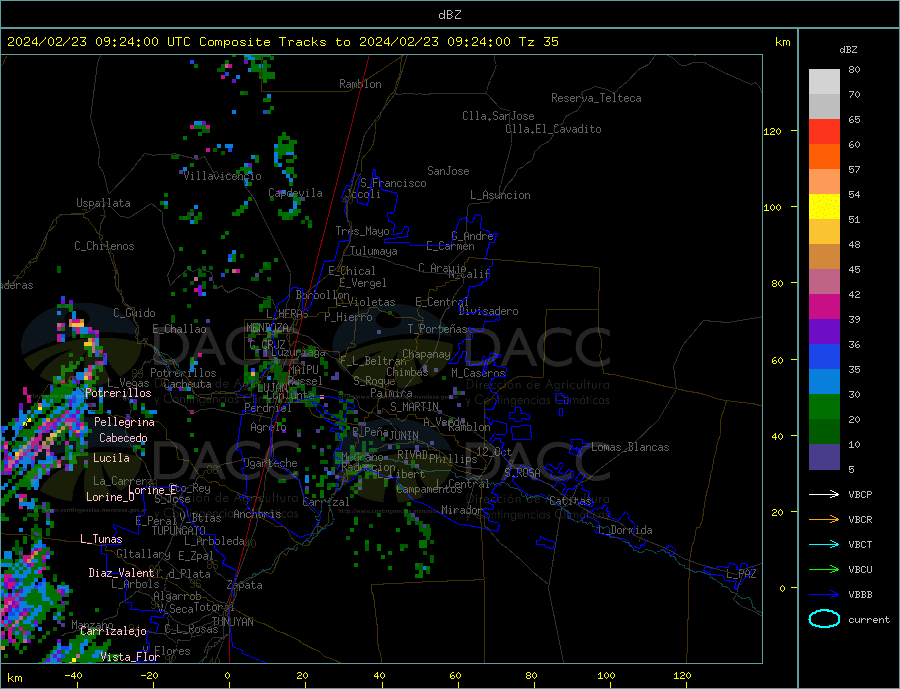Click the 'Divisadero' map label
The height and width of the screenshot is (689, 900).
(x=488, y=311)
